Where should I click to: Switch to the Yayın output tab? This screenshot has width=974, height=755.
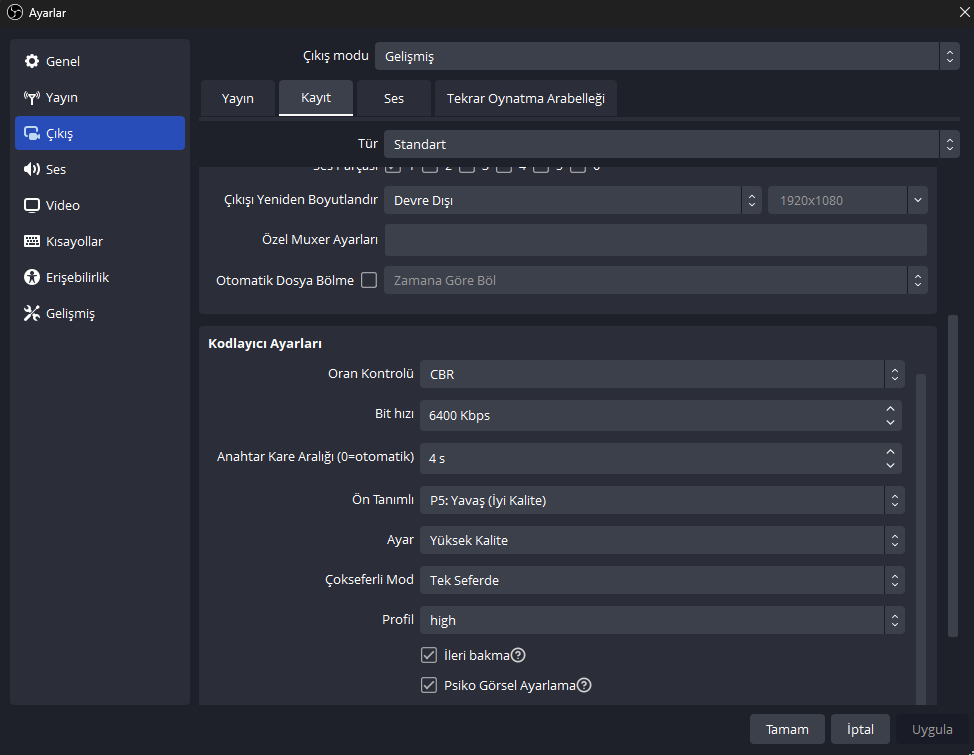click(237, 99)
